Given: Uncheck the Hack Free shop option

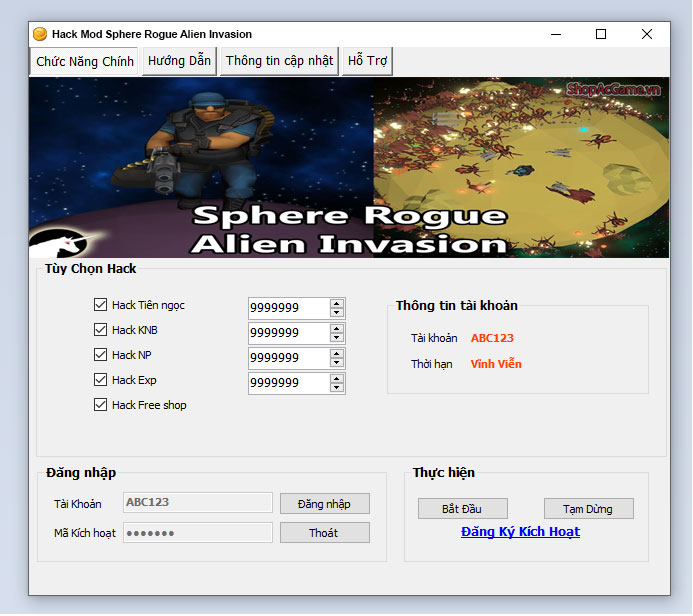Looking at the screenshot, I should coord(100,405).
